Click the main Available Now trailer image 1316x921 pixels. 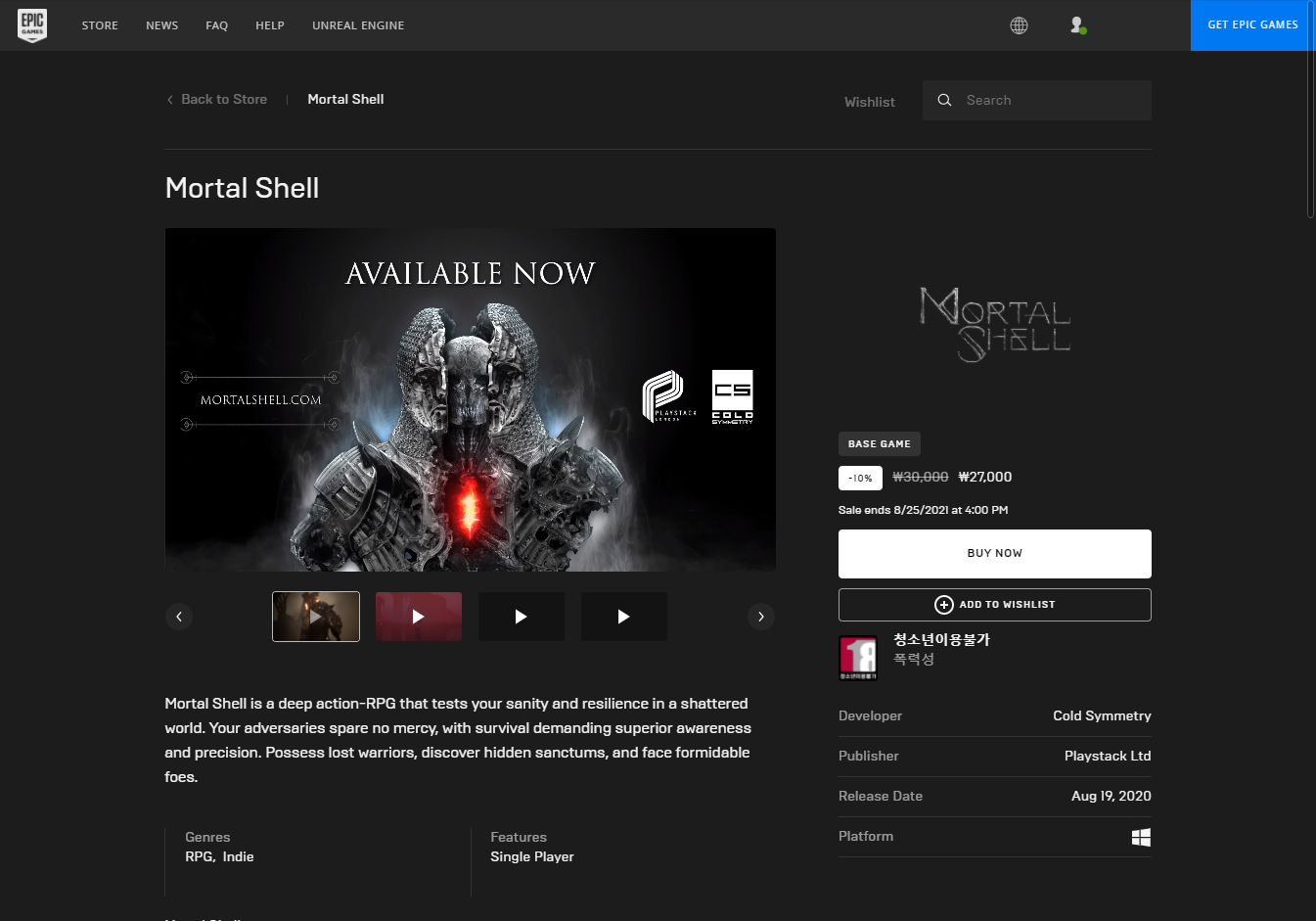(x=471, y=399)
